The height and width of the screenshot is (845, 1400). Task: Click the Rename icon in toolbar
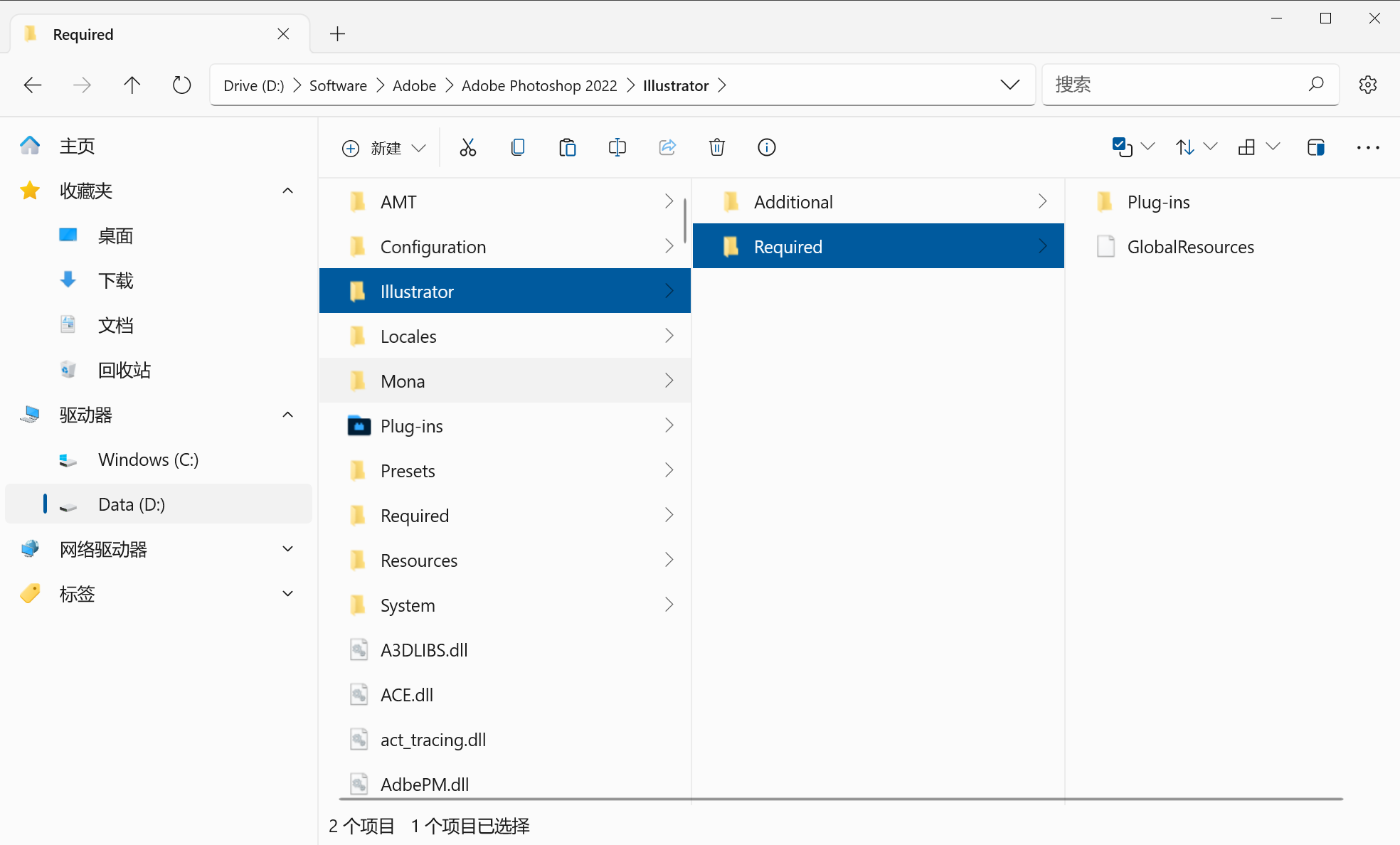click(617, 147)
